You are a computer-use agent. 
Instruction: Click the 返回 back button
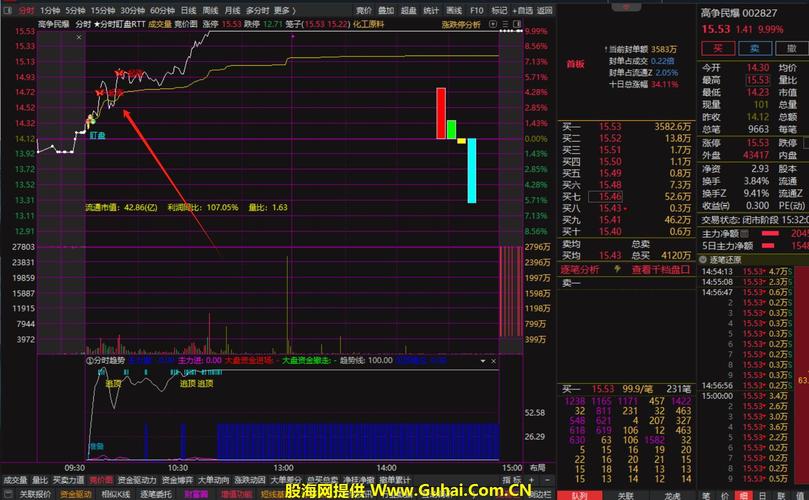coord(545,10)
